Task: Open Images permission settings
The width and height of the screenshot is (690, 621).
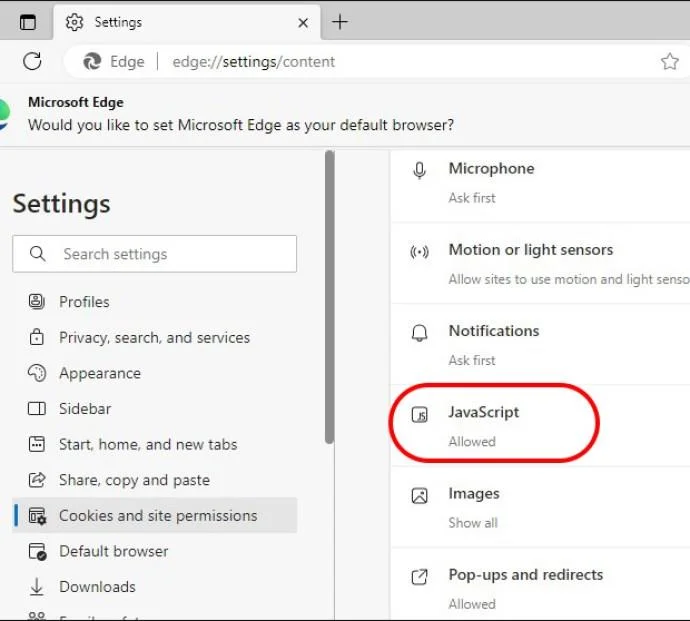Action: coord(540,507)
